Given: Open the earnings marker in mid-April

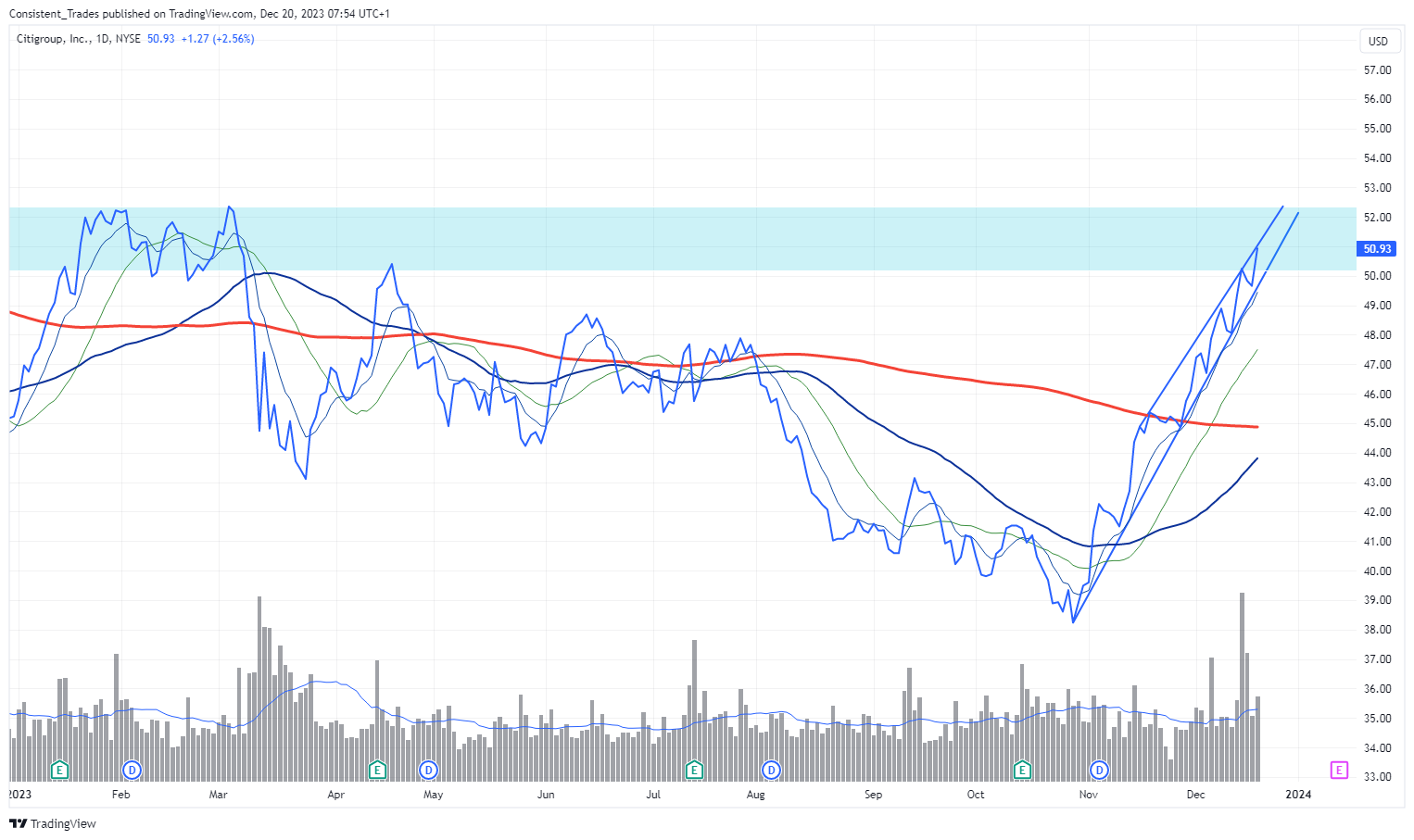Looking at the screenshot, I should [x=377, y=770].
